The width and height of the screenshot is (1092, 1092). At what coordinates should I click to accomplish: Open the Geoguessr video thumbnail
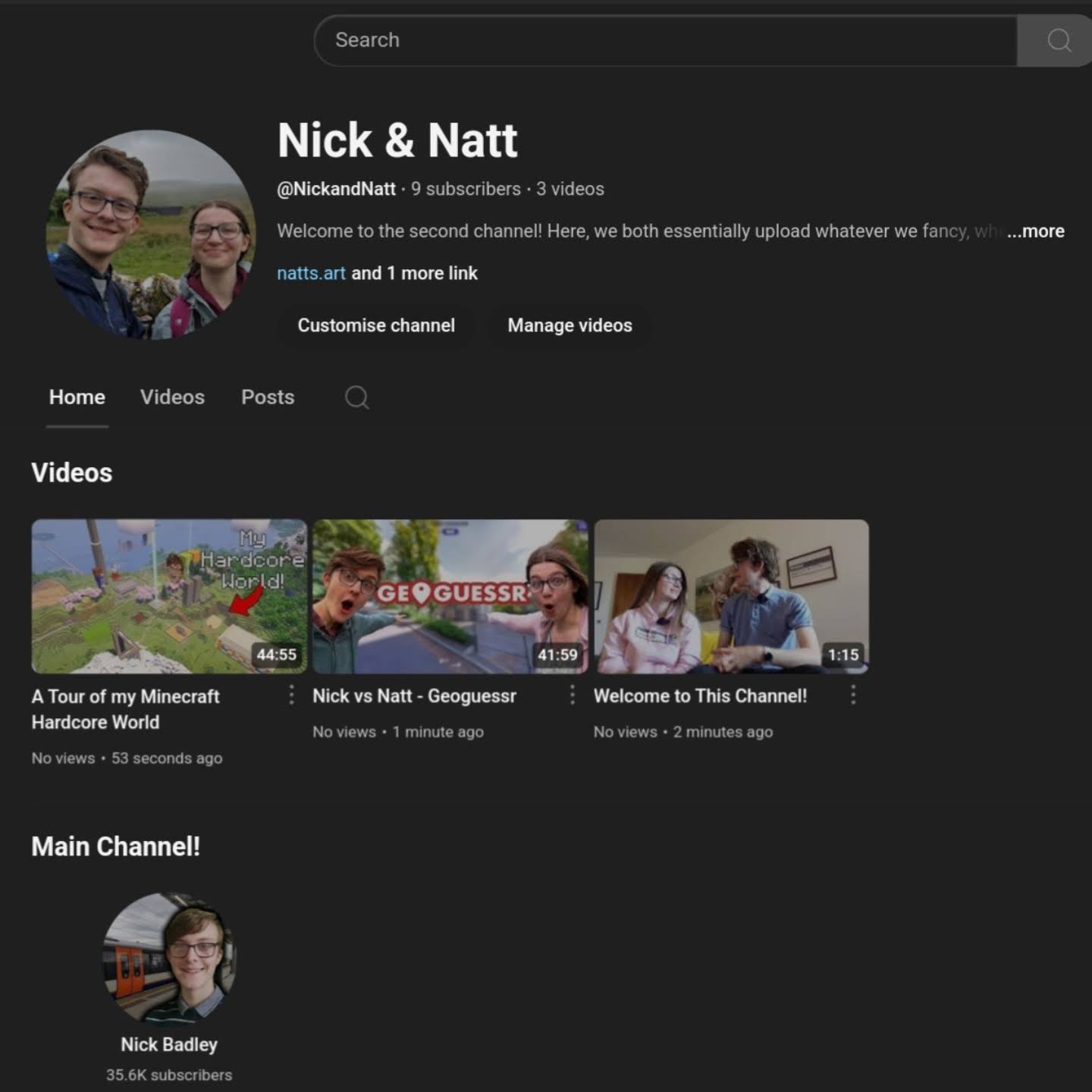click(450, 596)
